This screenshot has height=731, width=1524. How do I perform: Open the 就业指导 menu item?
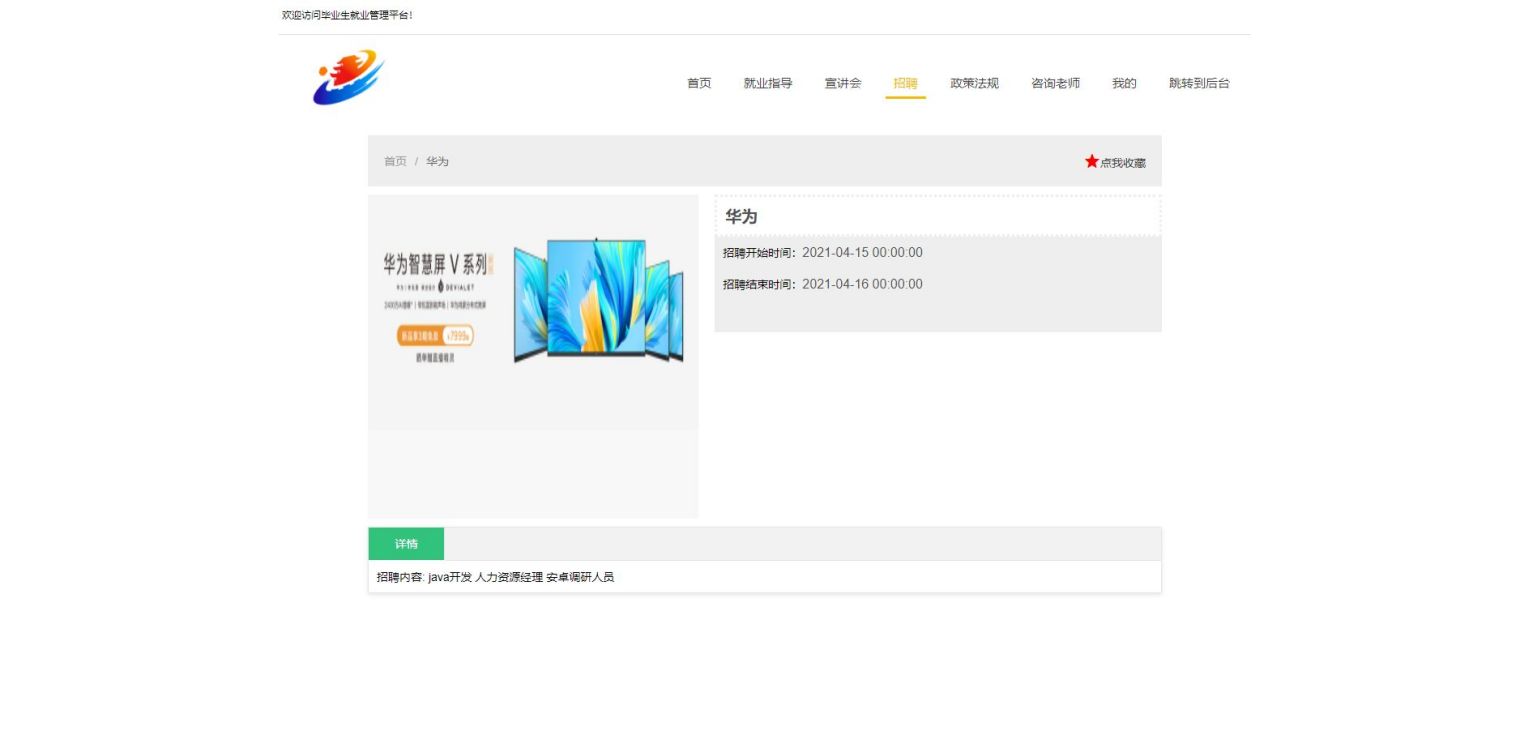(768, 83)
